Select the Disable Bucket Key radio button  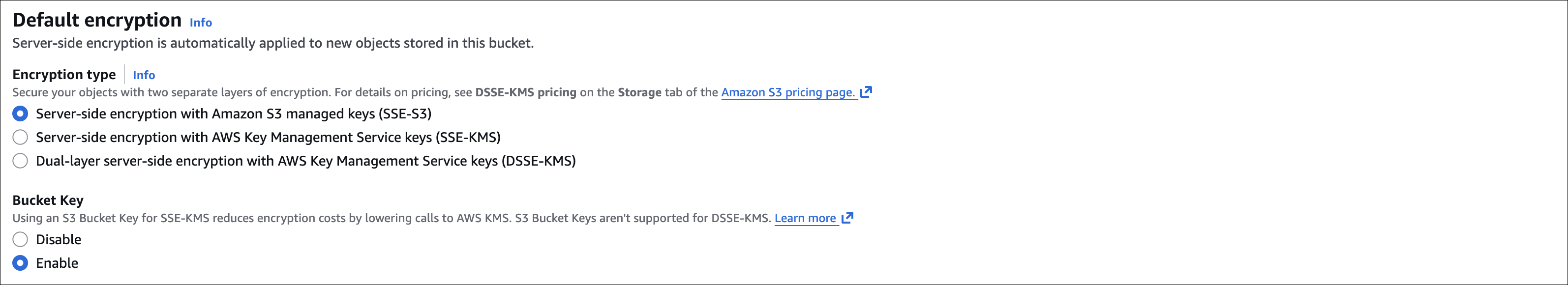(x=20, y=239)
